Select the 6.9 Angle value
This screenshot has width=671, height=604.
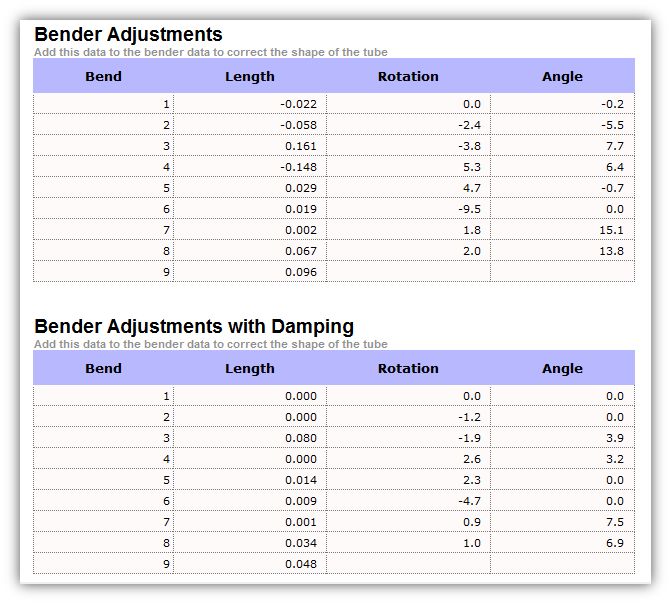614,543
